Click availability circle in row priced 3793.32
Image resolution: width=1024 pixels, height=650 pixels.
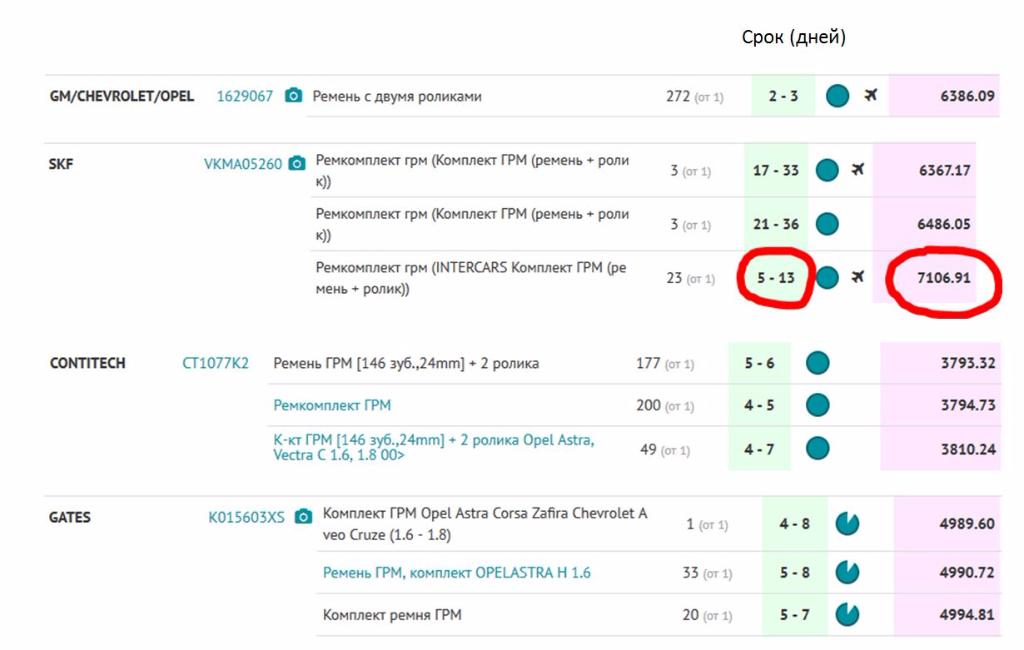[817, 363]
